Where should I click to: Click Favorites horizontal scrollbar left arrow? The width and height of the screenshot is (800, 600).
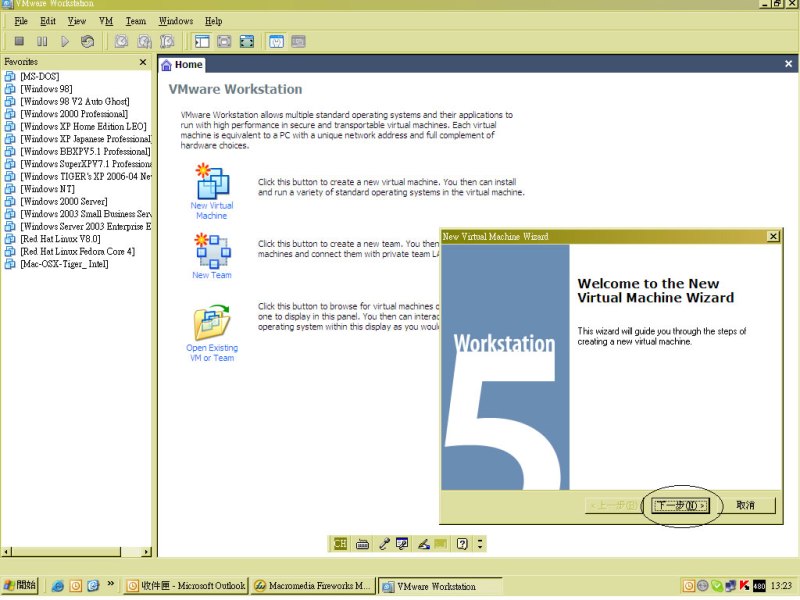click(6, 552)
